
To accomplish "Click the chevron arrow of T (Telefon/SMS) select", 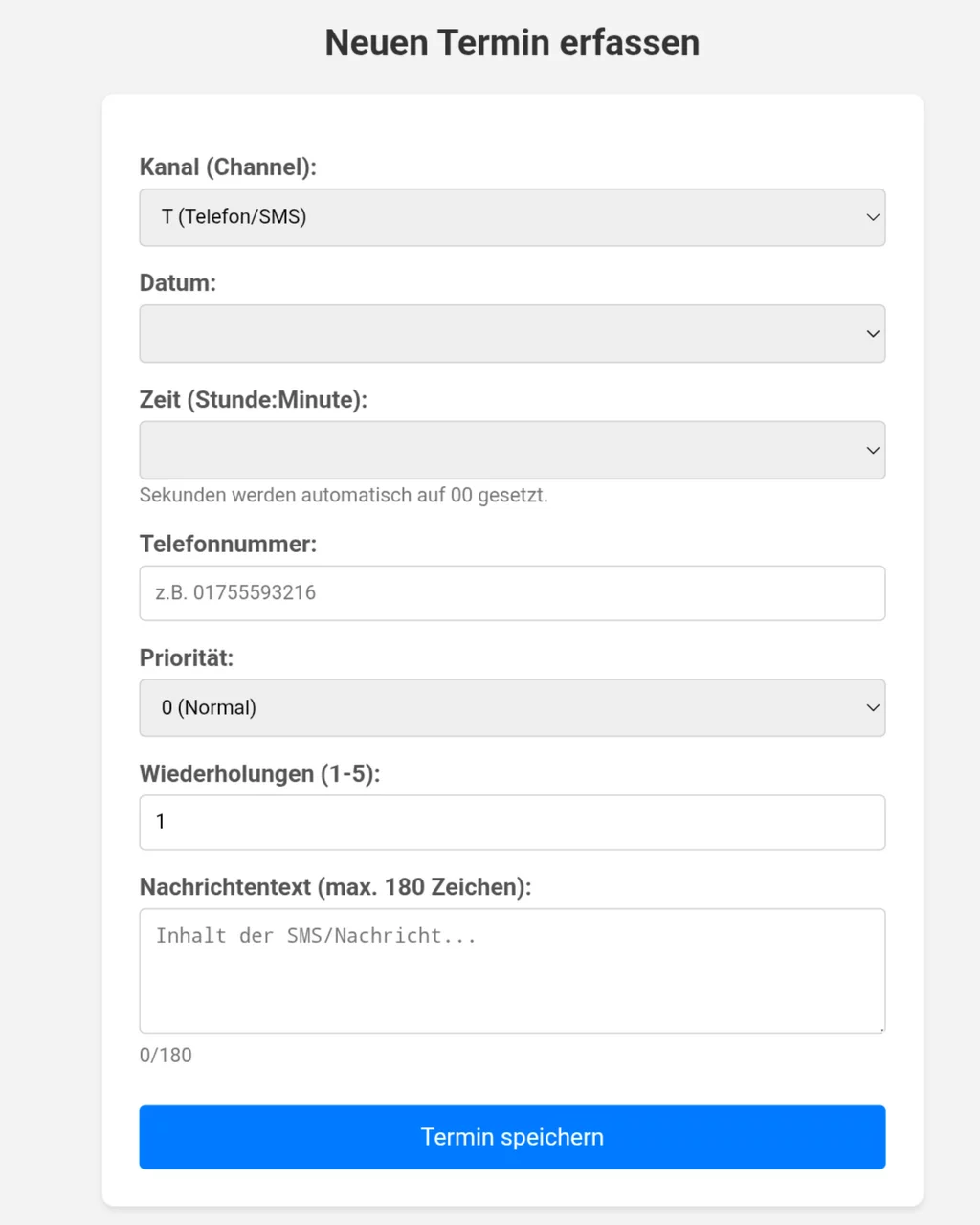I will point(873,217).
